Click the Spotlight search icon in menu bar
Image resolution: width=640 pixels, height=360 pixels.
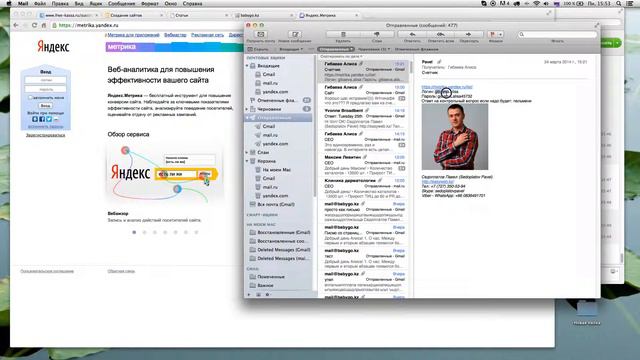[619, 3]
